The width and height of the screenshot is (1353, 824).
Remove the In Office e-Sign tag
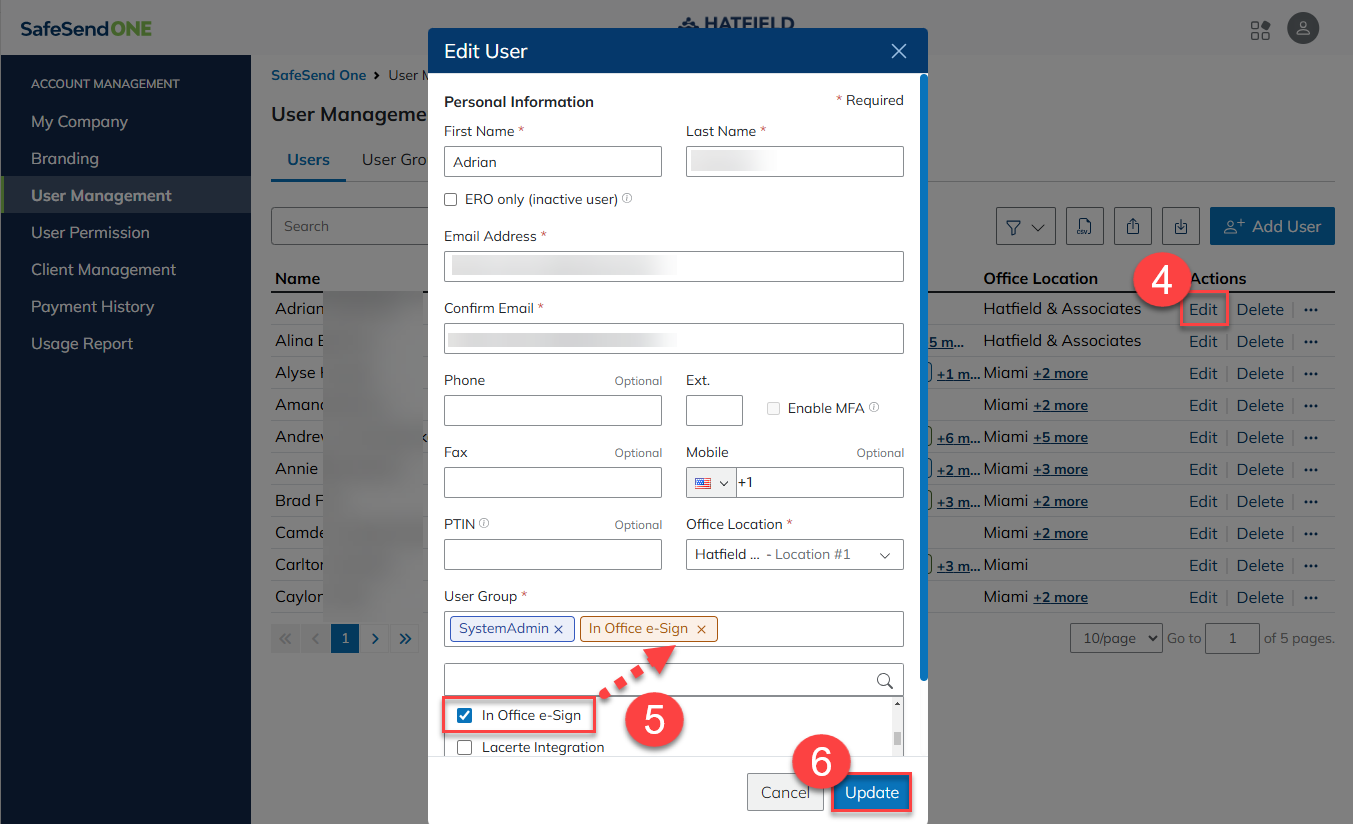coord(701,629)
